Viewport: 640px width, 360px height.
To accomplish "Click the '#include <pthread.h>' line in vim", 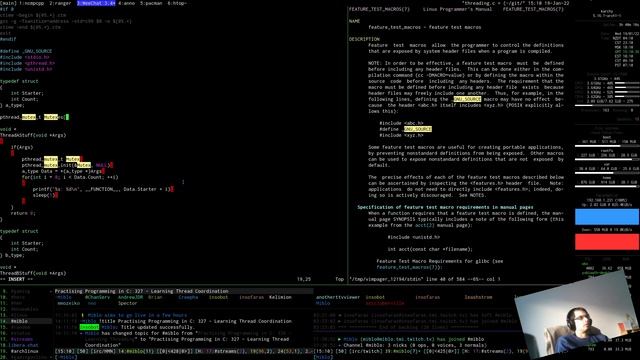I will (27, 63).
